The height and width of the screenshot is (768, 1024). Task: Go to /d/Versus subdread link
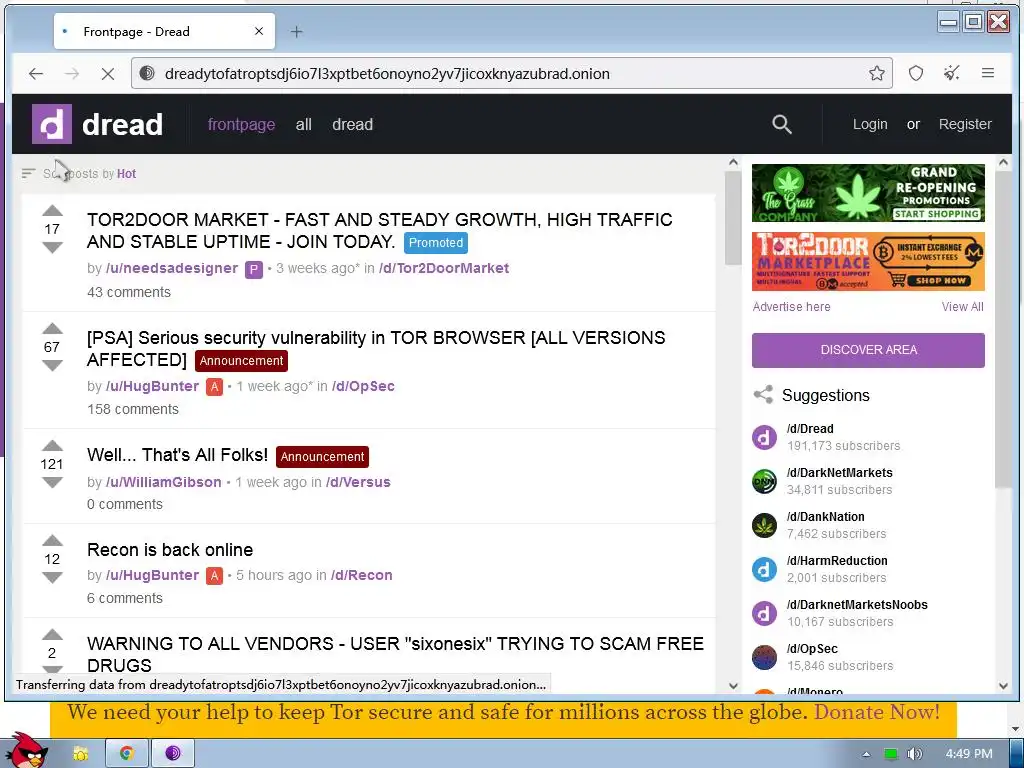pos(358,482)
